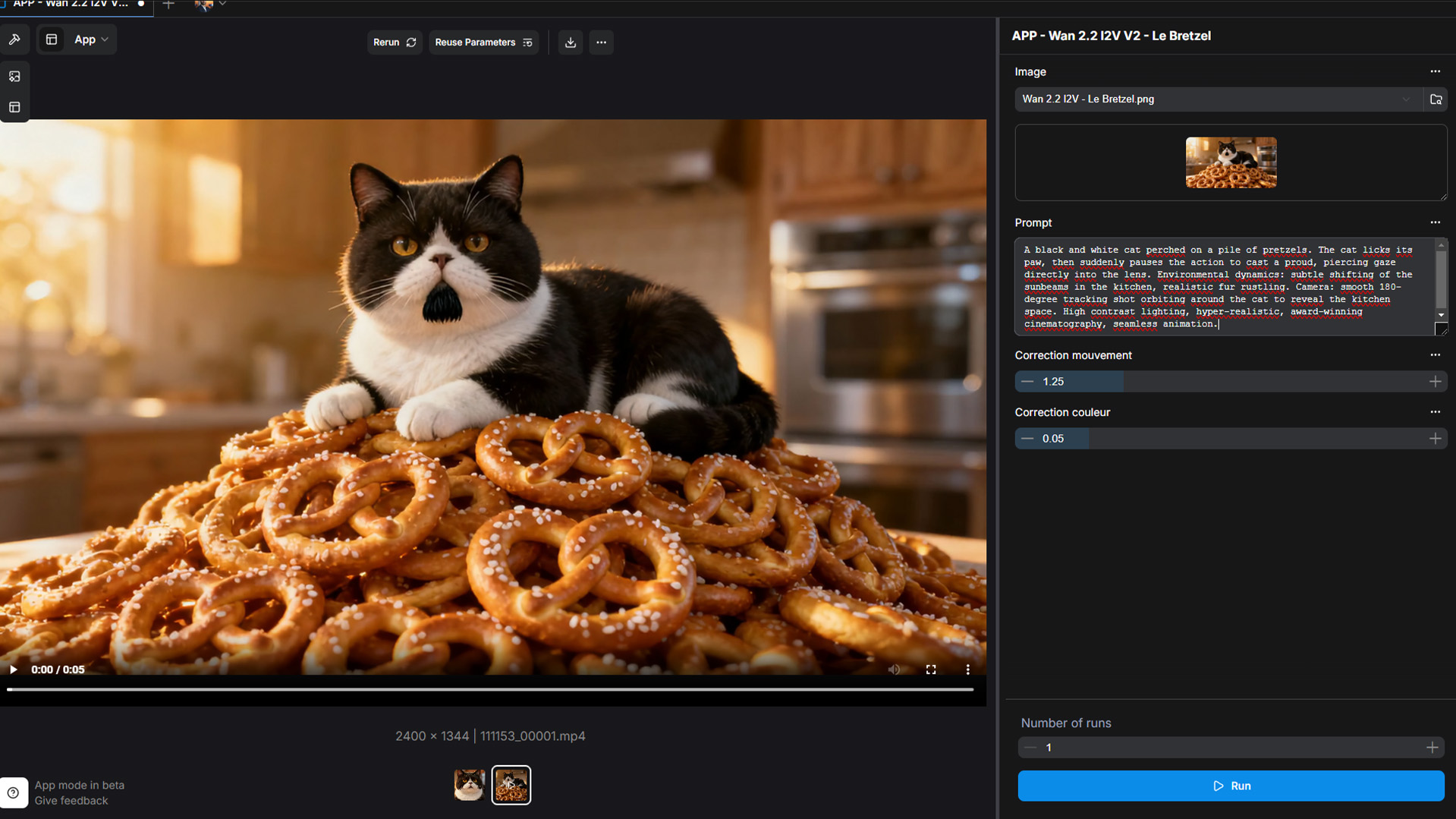Select the hammer build tool icon
Viewport: 1456px width, 819px height.
[x=14, y=39]
